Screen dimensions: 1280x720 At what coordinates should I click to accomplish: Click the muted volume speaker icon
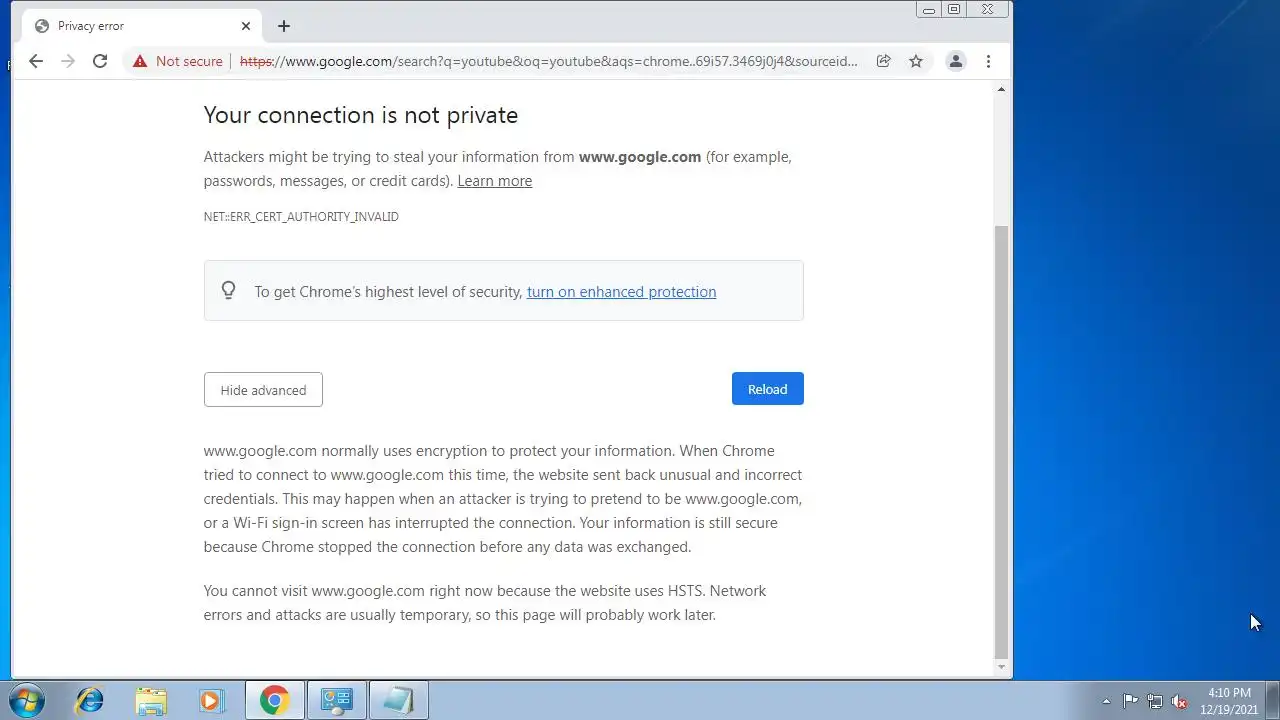pos(1180,701)
